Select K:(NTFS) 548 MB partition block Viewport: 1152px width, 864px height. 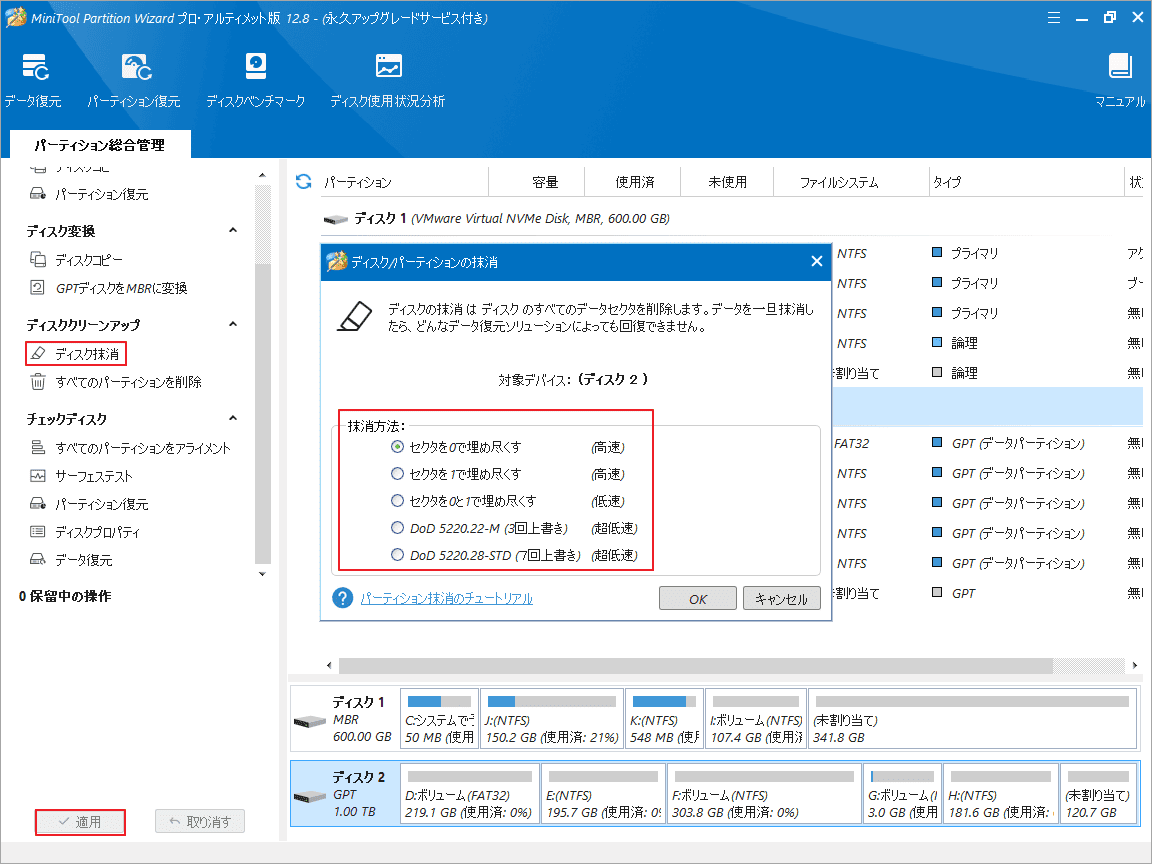click(664, 719)
